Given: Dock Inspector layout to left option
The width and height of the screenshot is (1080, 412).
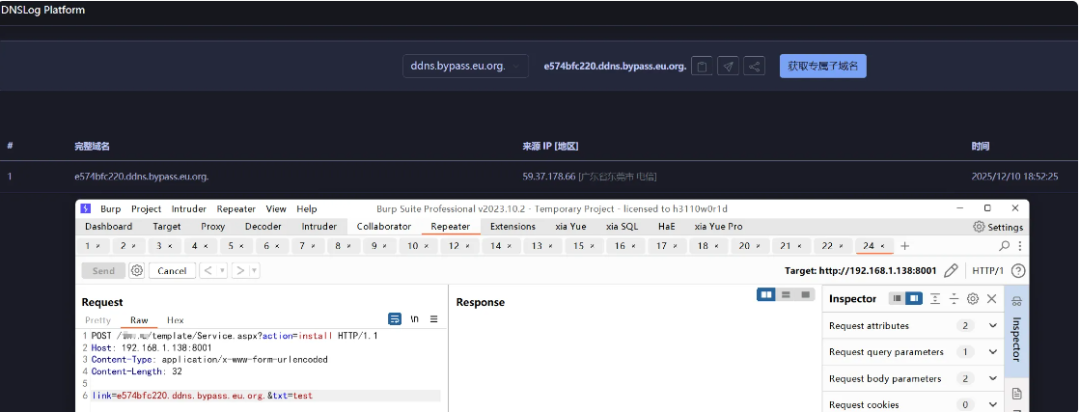Looking at the screenshot, I should coord(897,298).
